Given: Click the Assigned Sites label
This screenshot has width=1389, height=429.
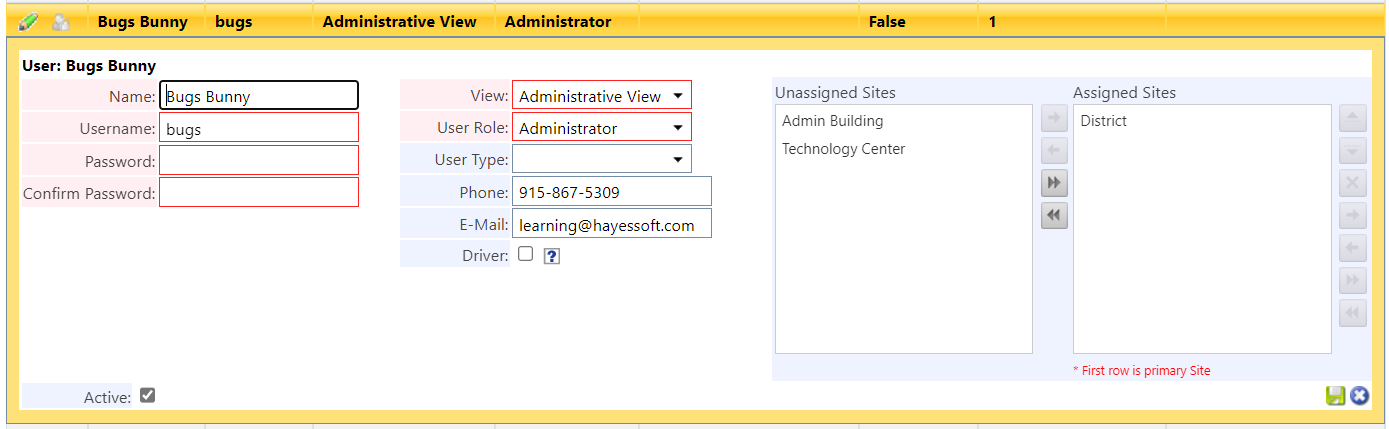Looking at the screenshot, I should coord(1124,92).
